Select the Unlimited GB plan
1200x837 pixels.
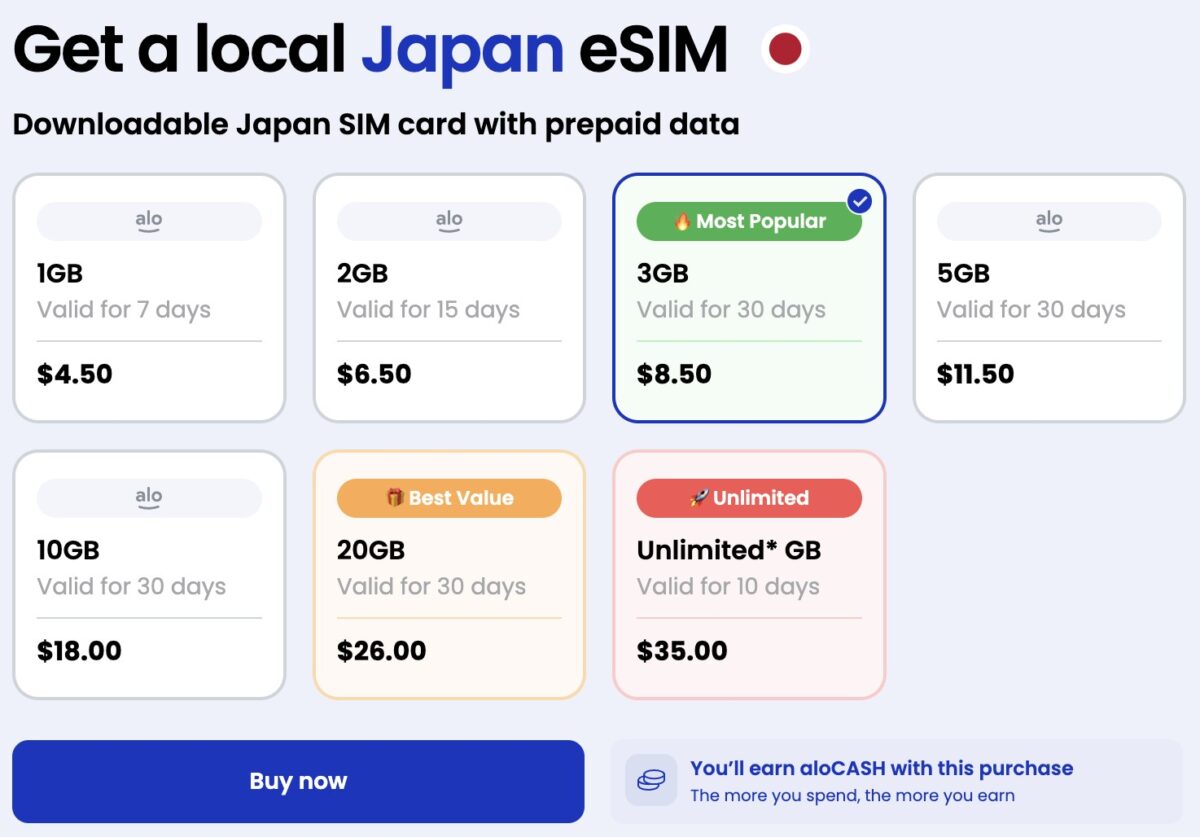click(x=748, y=573)
